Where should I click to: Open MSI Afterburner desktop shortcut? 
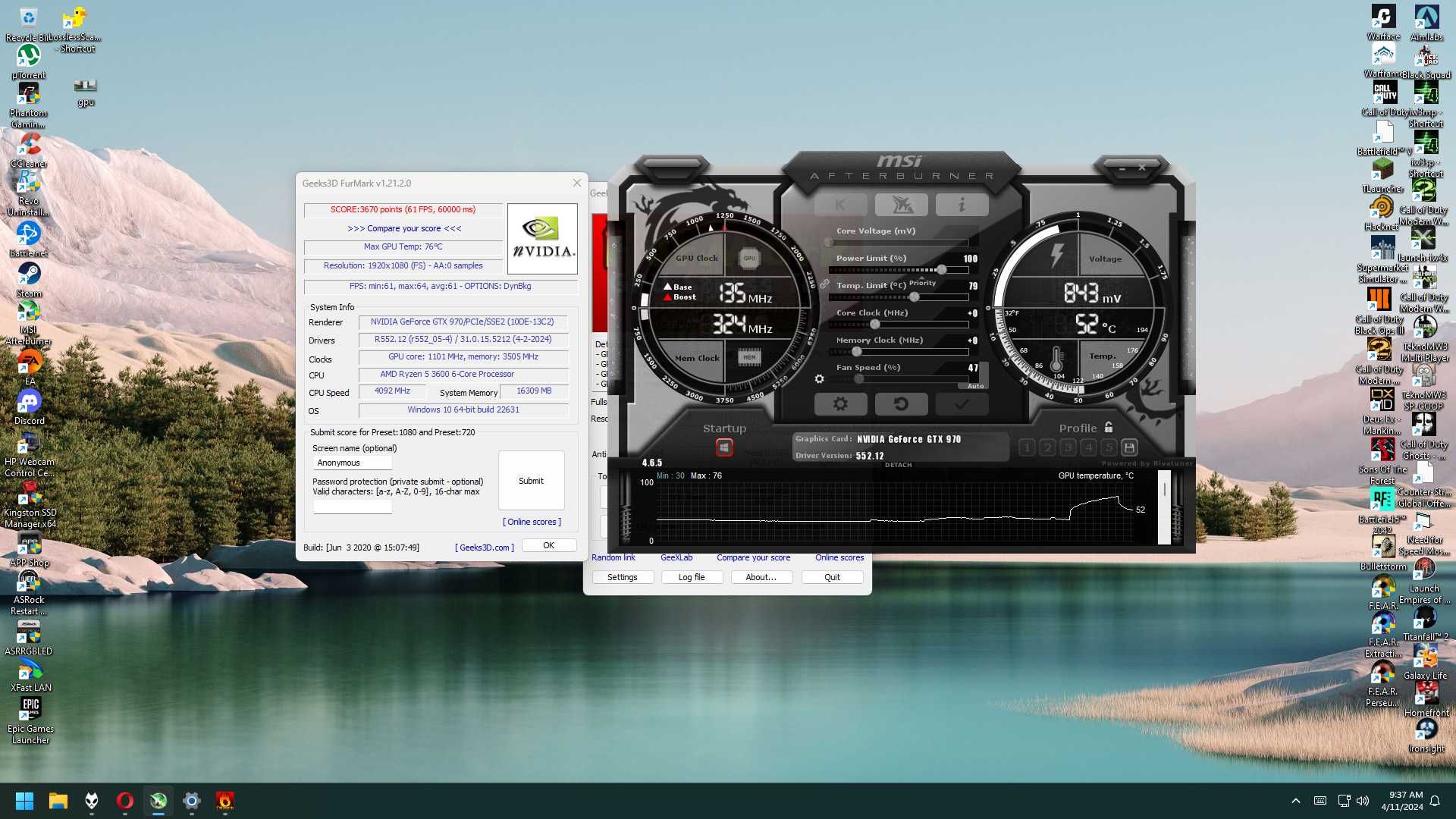tap(28, 322)
